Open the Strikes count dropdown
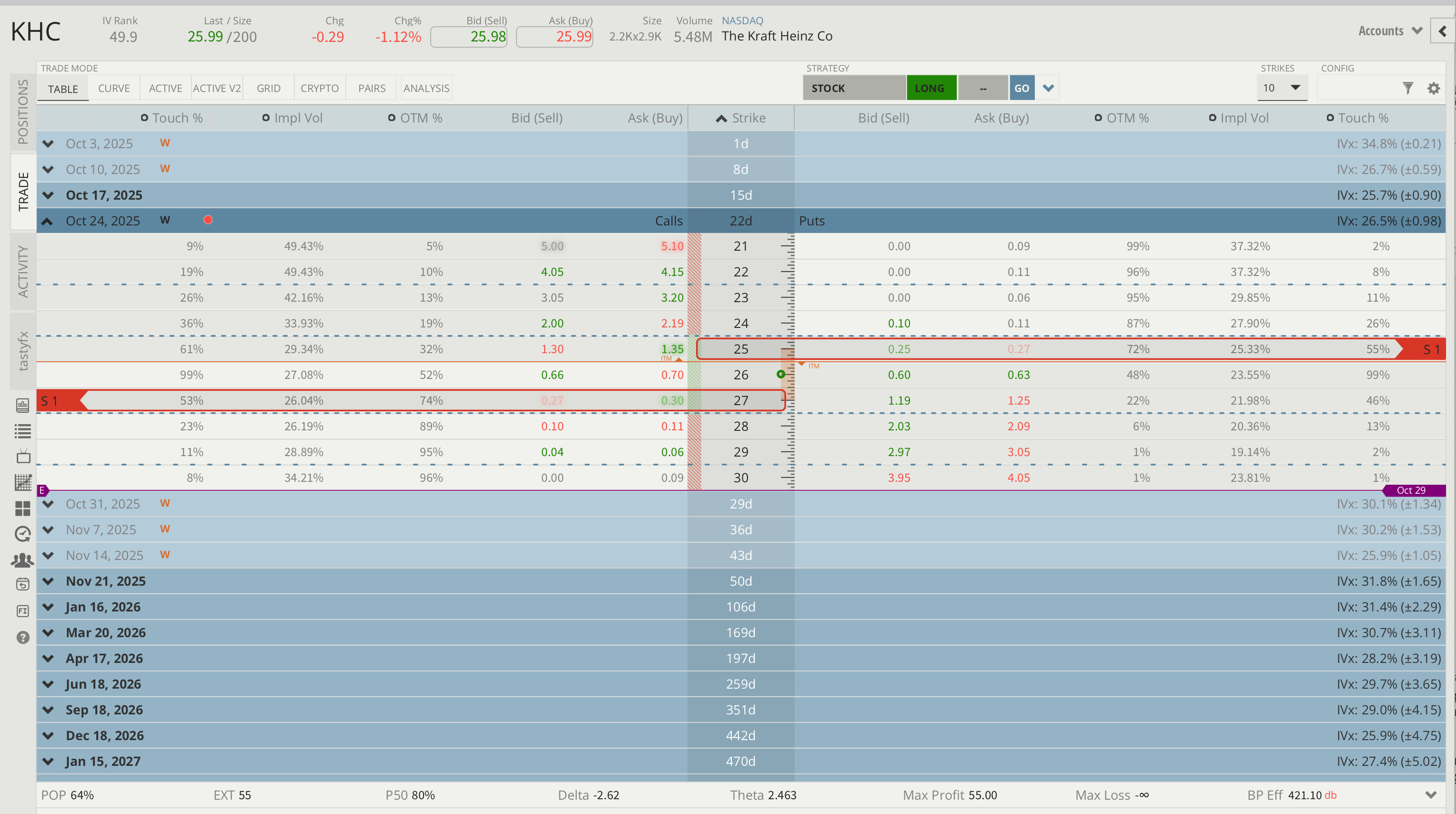The width and height of the screenshot is (1456, 814). click(x=1281, y=88)
